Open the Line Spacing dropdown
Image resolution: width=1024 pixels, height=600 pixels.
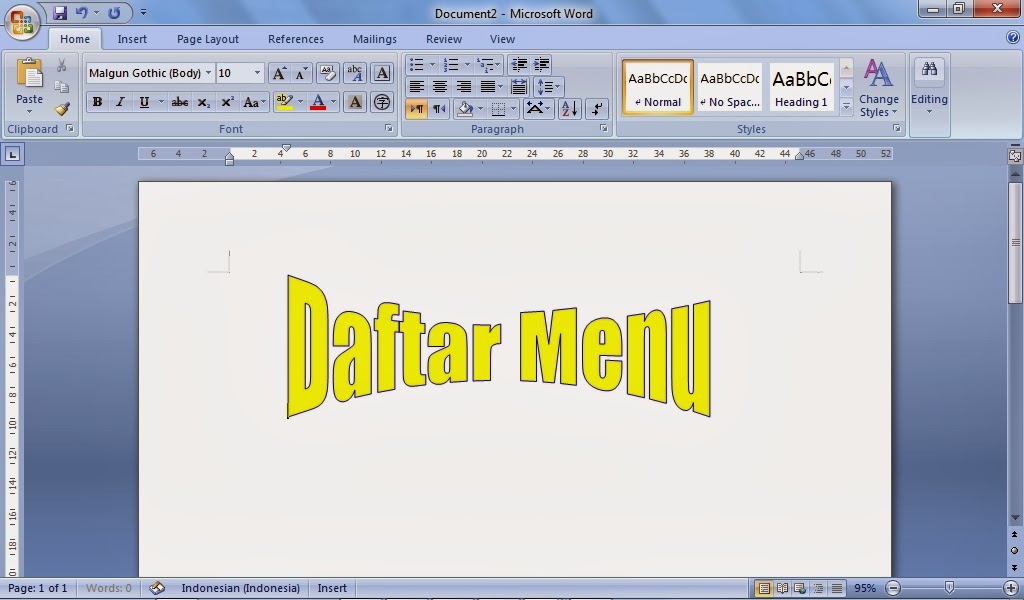coord(548,86)
